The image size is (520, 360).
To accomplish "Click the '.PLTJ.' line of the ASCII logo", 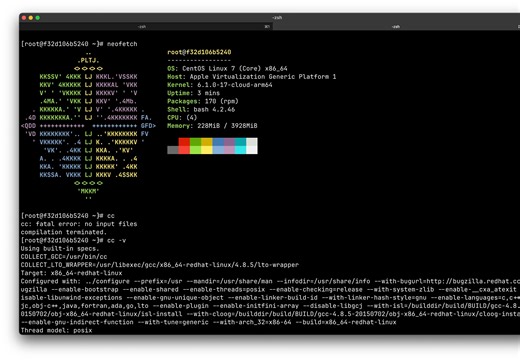I will [x=88, y=60].
